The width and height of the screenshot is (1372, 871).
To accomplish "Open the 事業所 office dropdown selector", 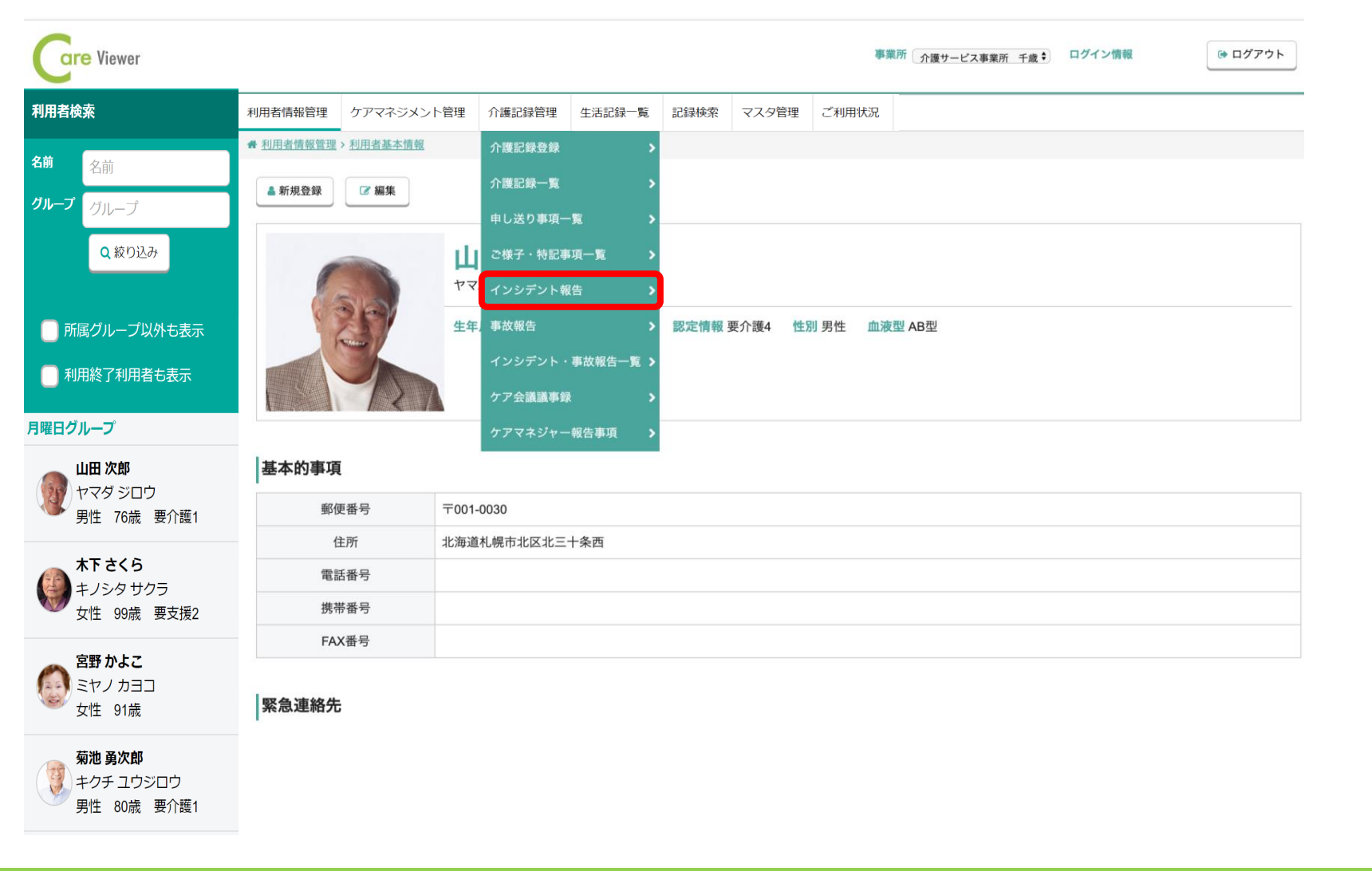I will (x=982, y=57).
